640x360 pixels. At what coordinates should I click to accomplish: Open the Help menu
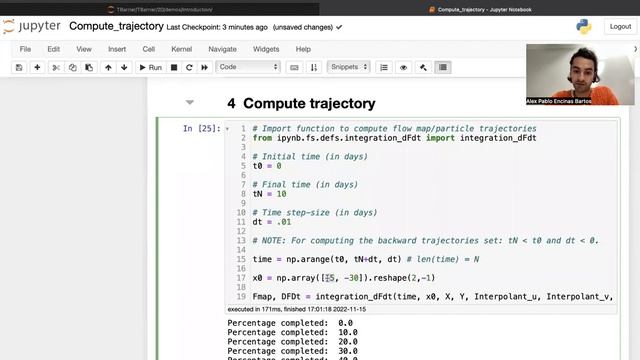click(x=303, y=49)
